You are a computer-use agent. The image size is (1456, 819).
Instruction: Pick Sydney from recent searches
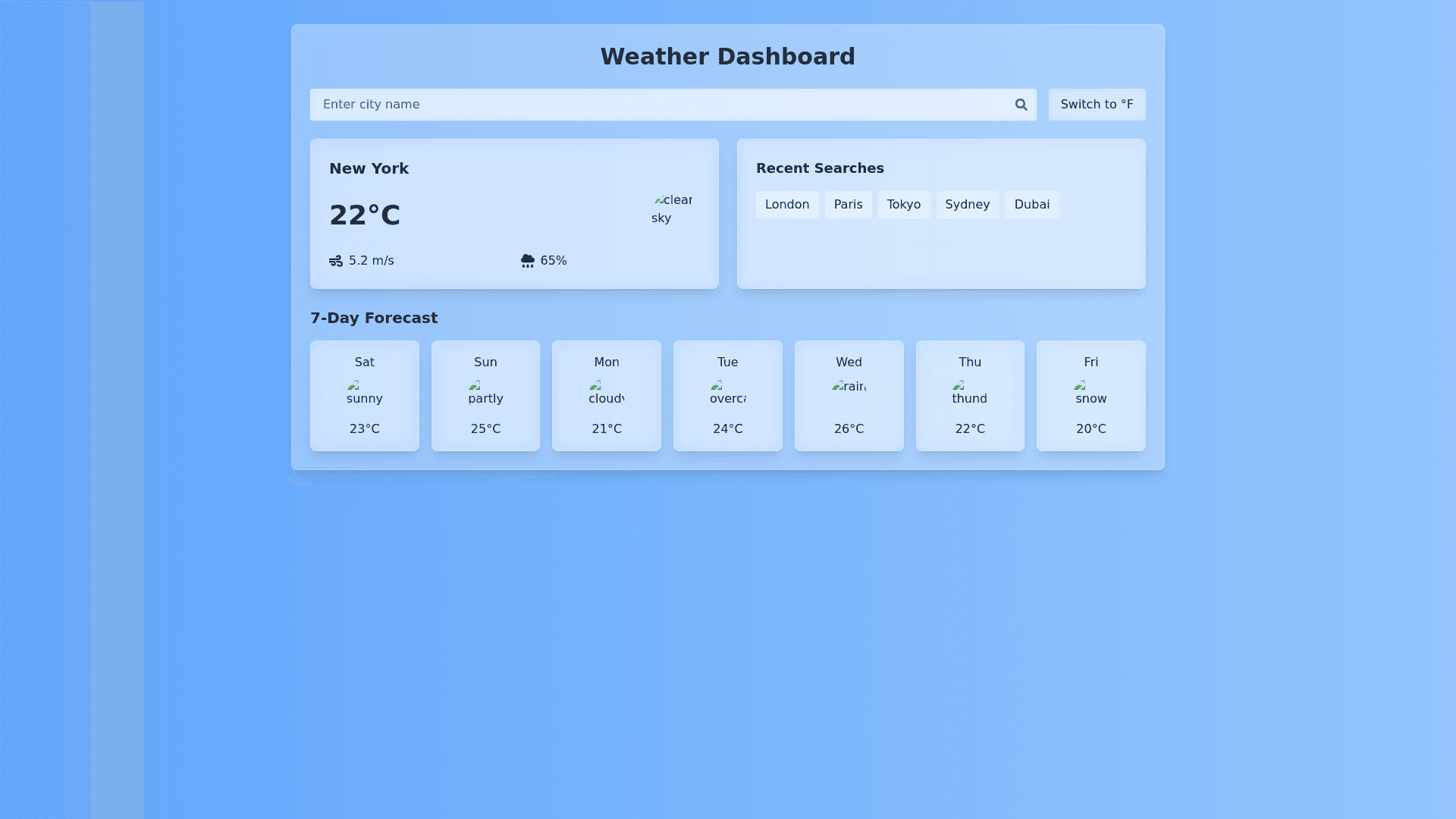(967, 205)
